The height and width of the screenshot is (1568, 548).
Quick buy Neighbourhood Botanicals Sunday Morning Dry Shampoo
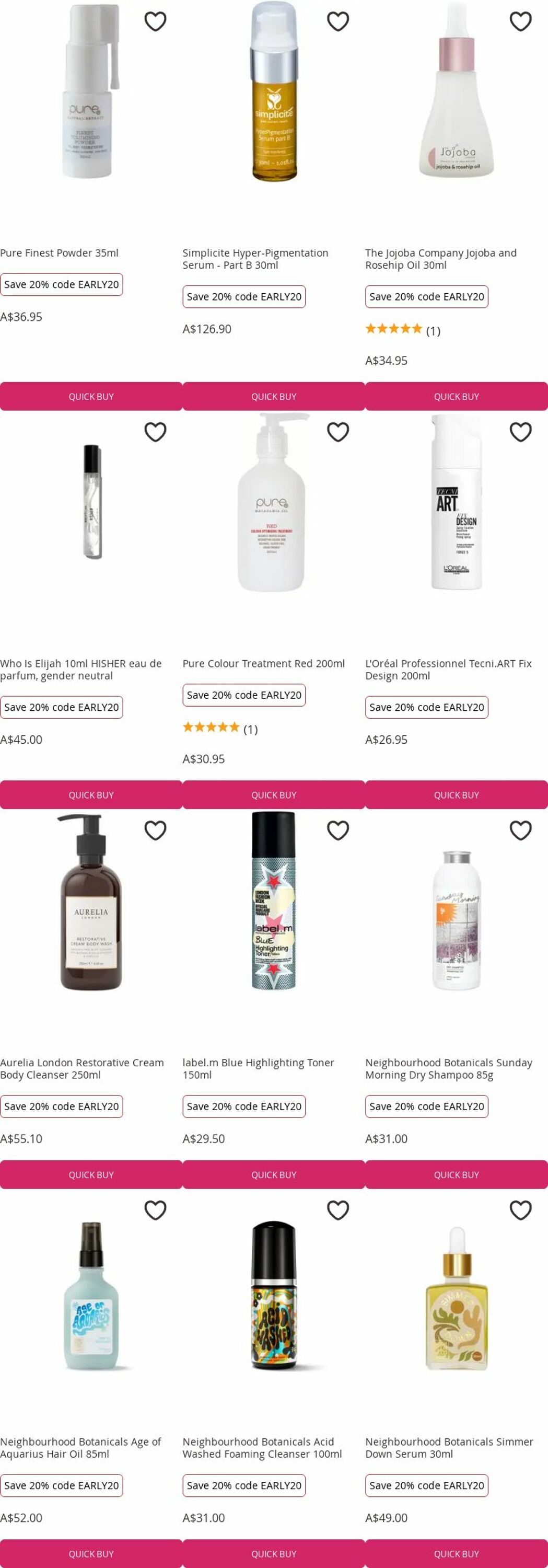click(456, 1175)
